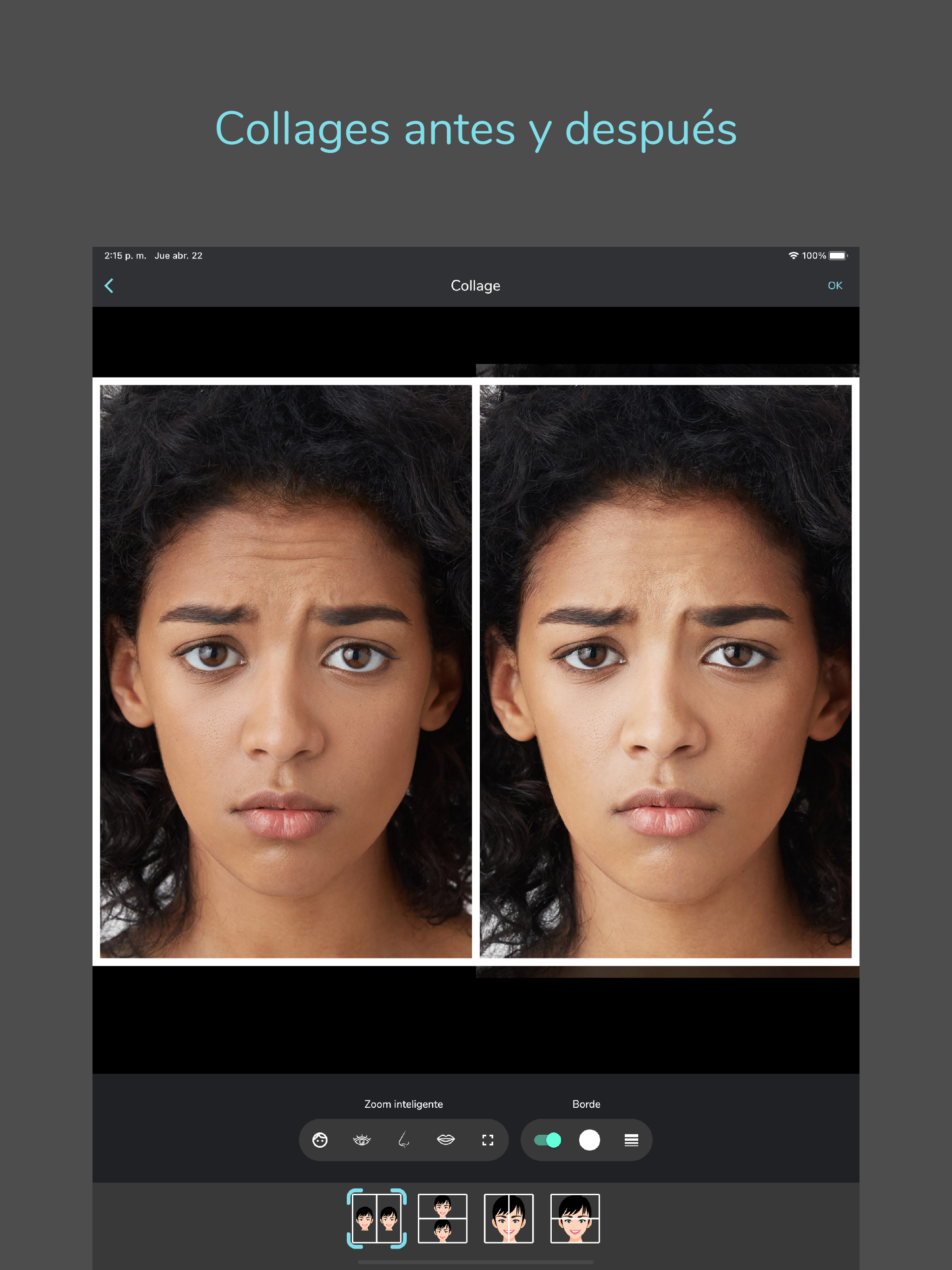Choose vertical split-face layout
Image resolution: width=952 pixels, height=1270 pixels.
coord(508,1218)
